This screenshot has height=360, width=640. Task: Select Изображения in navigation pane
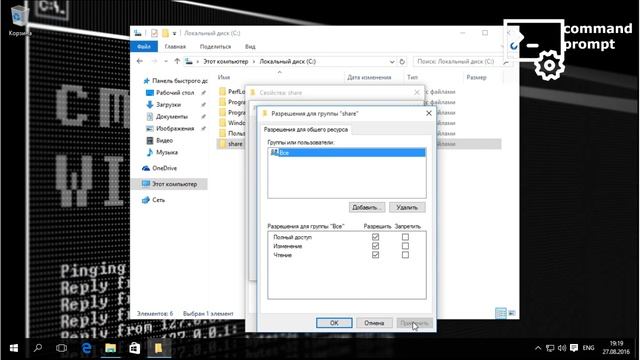click(x=175, y=128)
